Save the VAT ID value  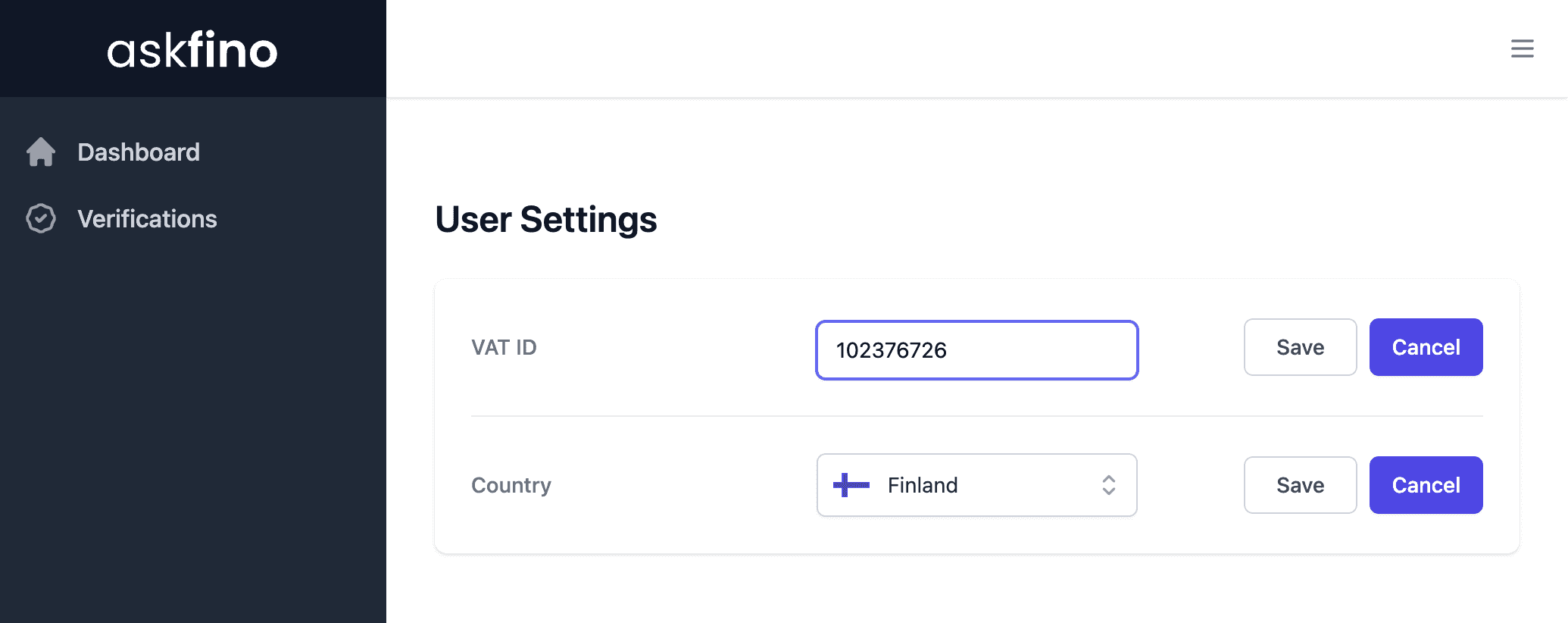pos(1300,347)
